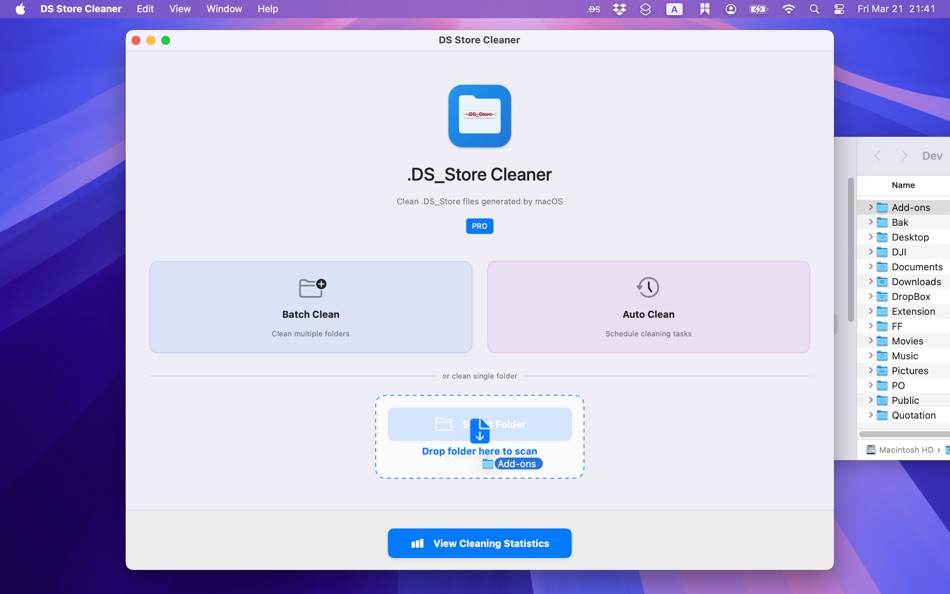950x594 pixels.
Task: Click the Finder forward arrow
Action: 904,156
